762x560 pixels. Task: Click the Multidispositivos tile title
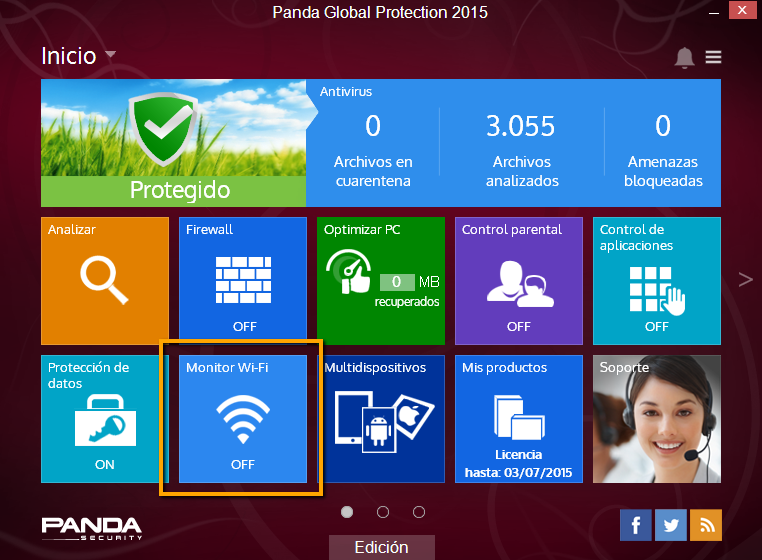[375, 368]
